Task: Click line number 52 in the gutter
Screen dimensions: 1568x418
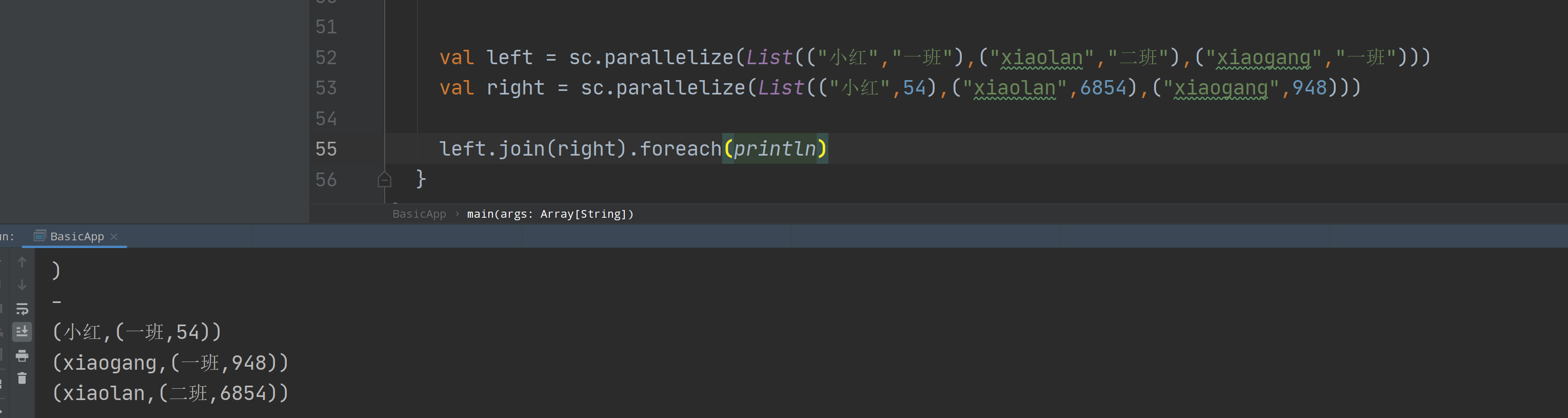Action: [x=326, y=58]
